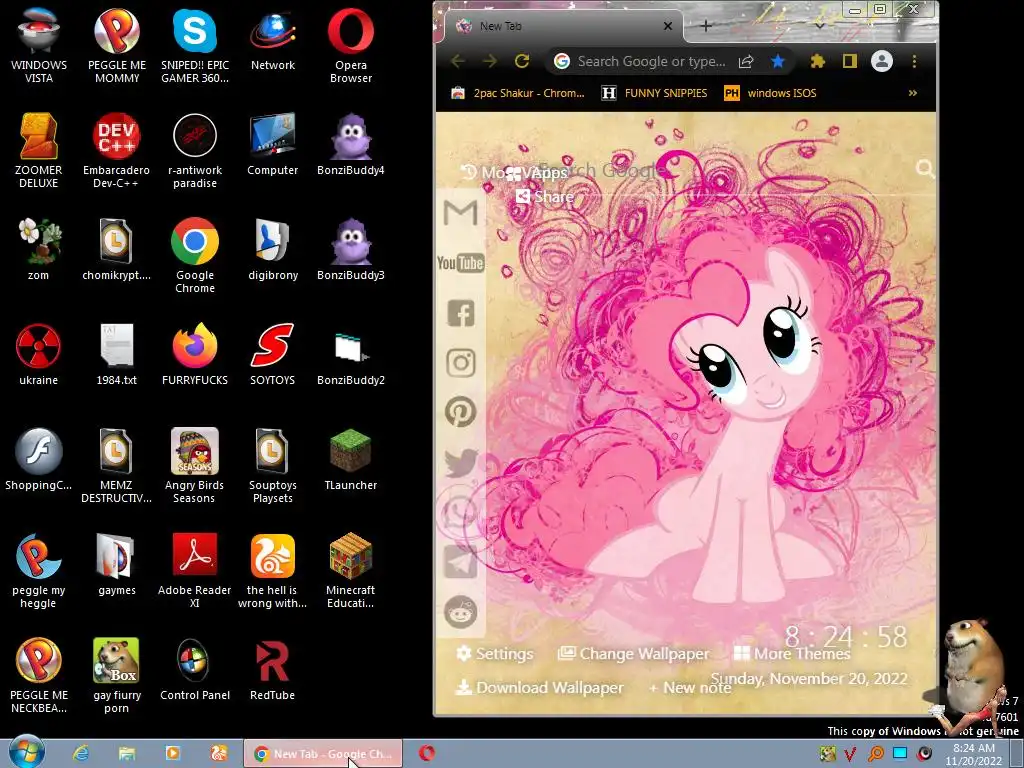Image resolution: width=1024 pixels, height=768 pixels.
Task: Open the Chrome three-dot menu
Action: click(x=914, y=61)
